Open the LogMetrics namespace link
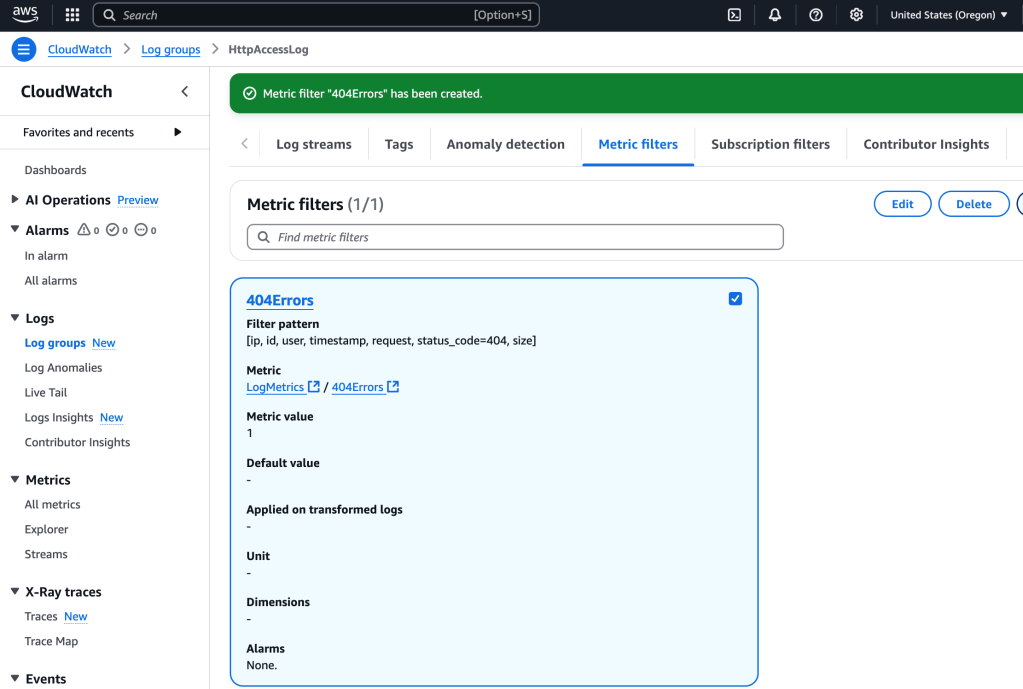The height and width of the screenshot is (689, 1023). point(276,387)
